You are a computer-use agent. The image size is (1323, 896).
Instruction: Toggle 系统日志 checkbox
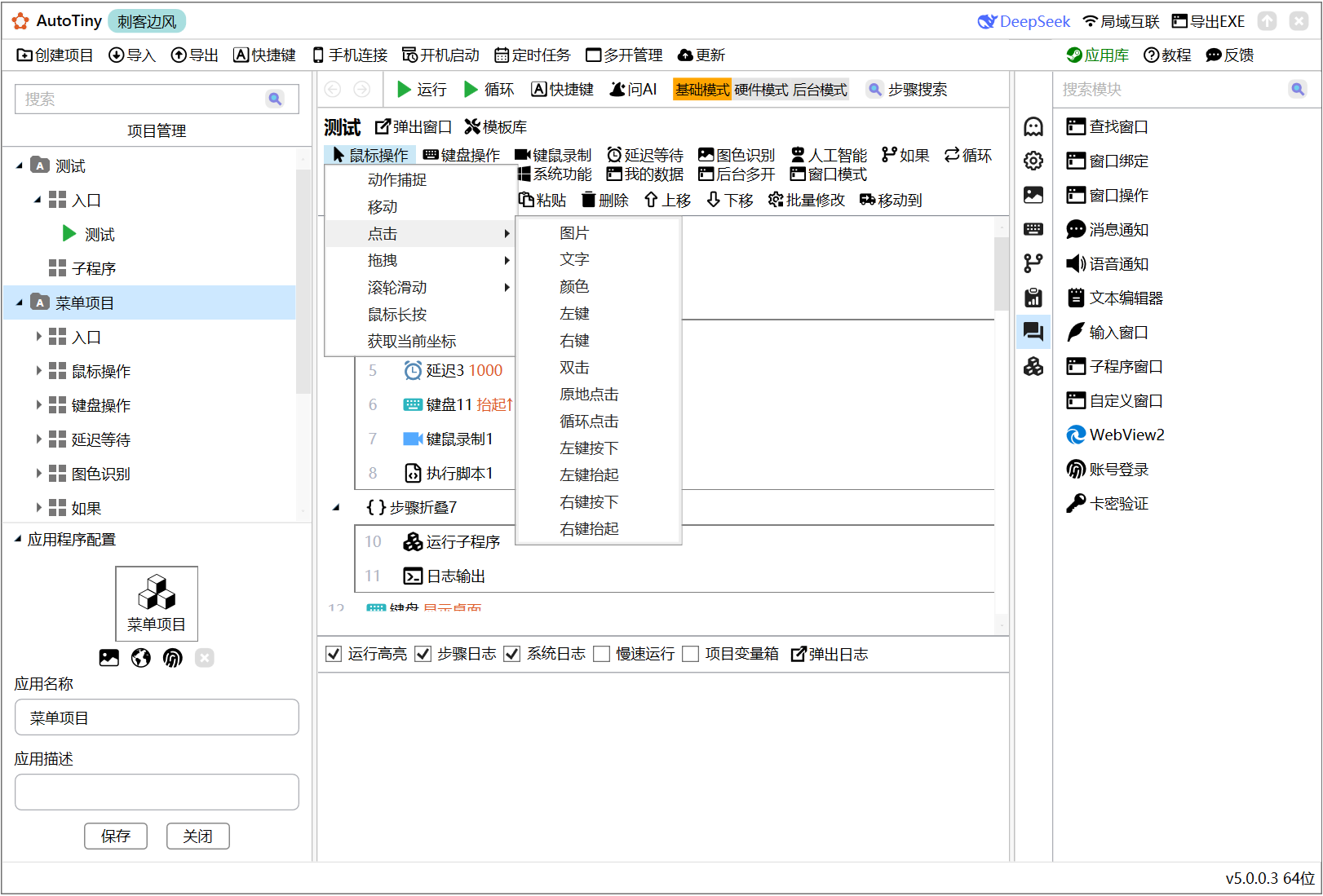(x=511, y=654)
